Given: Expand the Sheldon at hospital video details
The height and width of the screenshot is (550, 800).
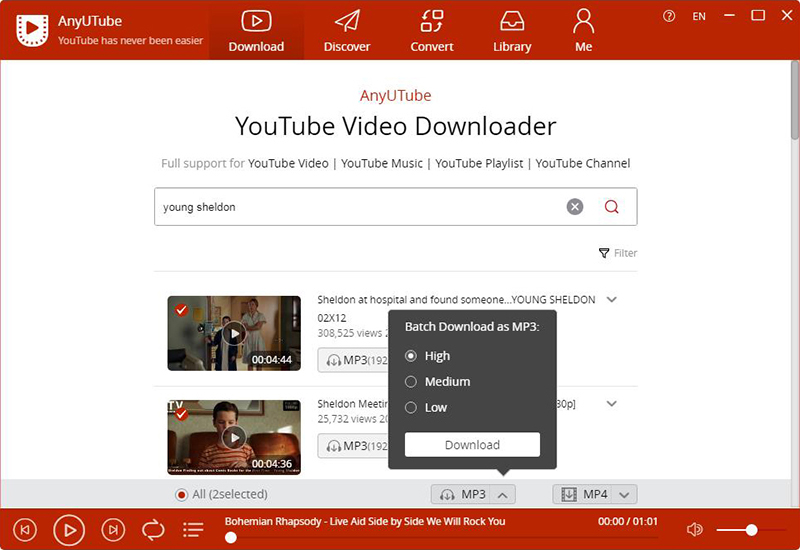Looking at the screenshot, I should pos(611,299).
